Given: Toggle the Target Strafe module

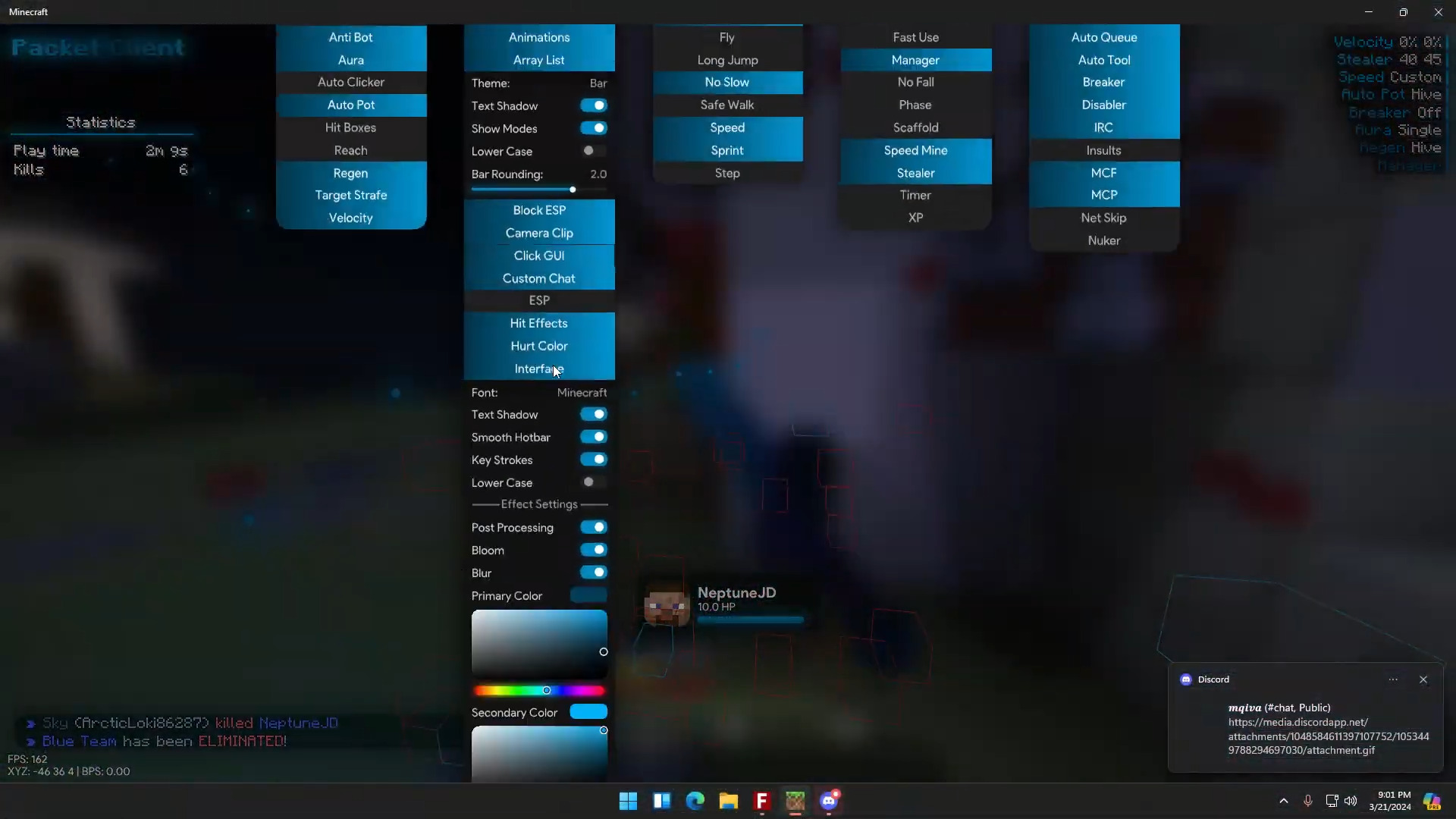Looking at the screenshot, I should click(x=351, y=195).
